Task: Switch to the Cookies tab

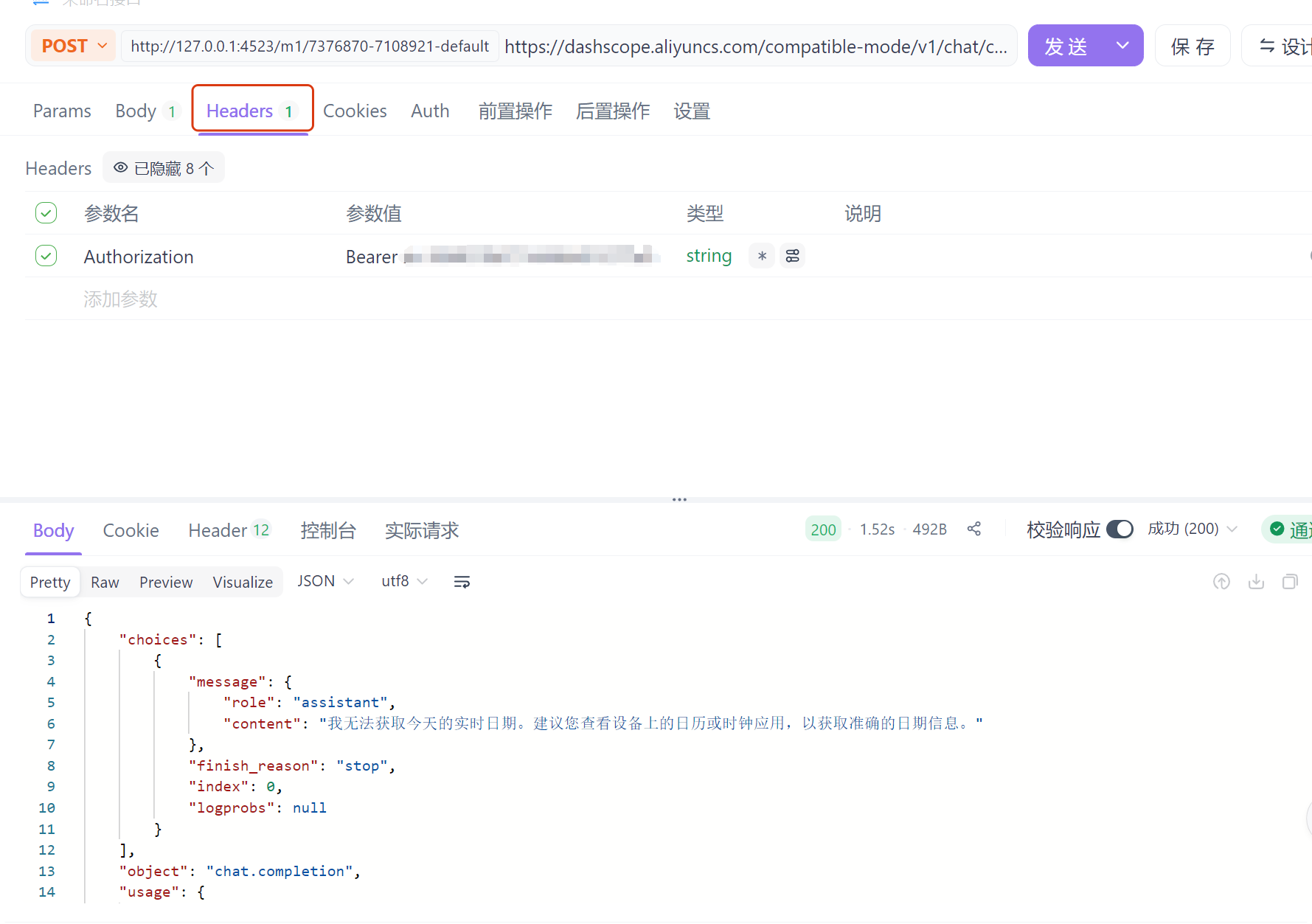Action: [355, 111]
